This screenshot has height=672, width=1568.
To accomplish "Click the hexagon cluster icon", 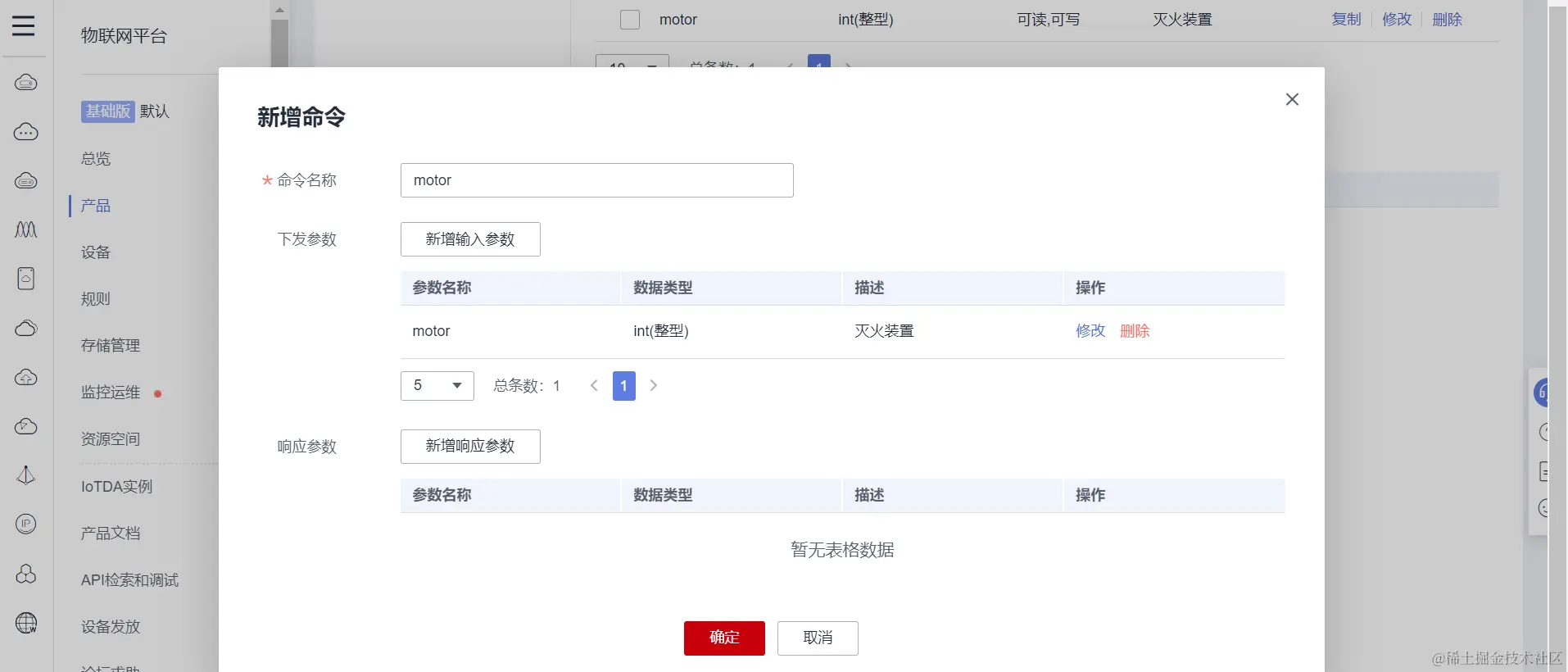I will (x=26, y=574).
